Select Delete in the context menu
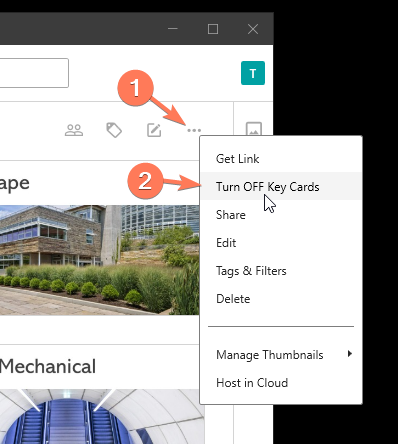The height and width of the screenshot is (444, 398). tap(281, 299)
